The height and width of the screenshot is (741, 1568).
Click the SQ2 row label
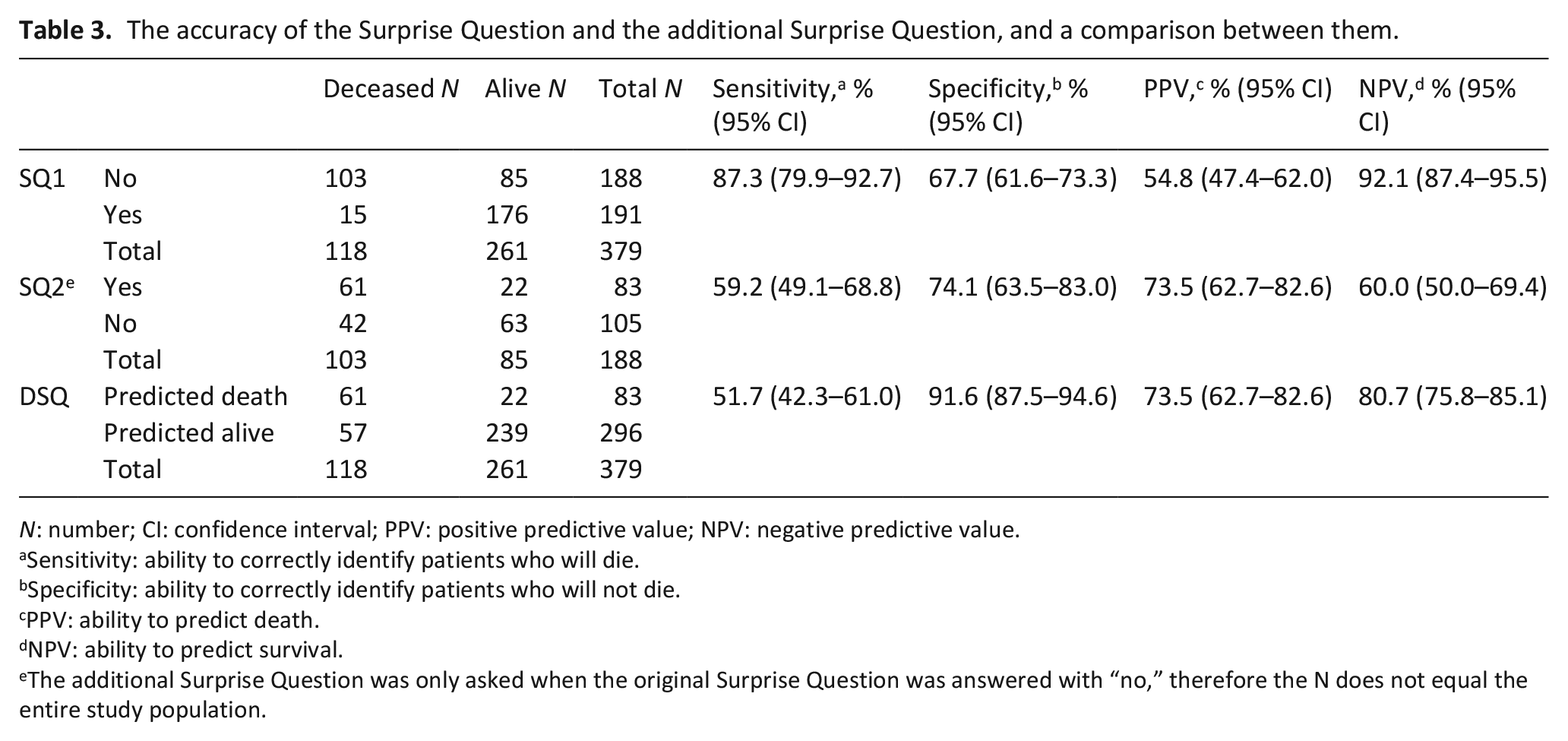coord(47,287)
